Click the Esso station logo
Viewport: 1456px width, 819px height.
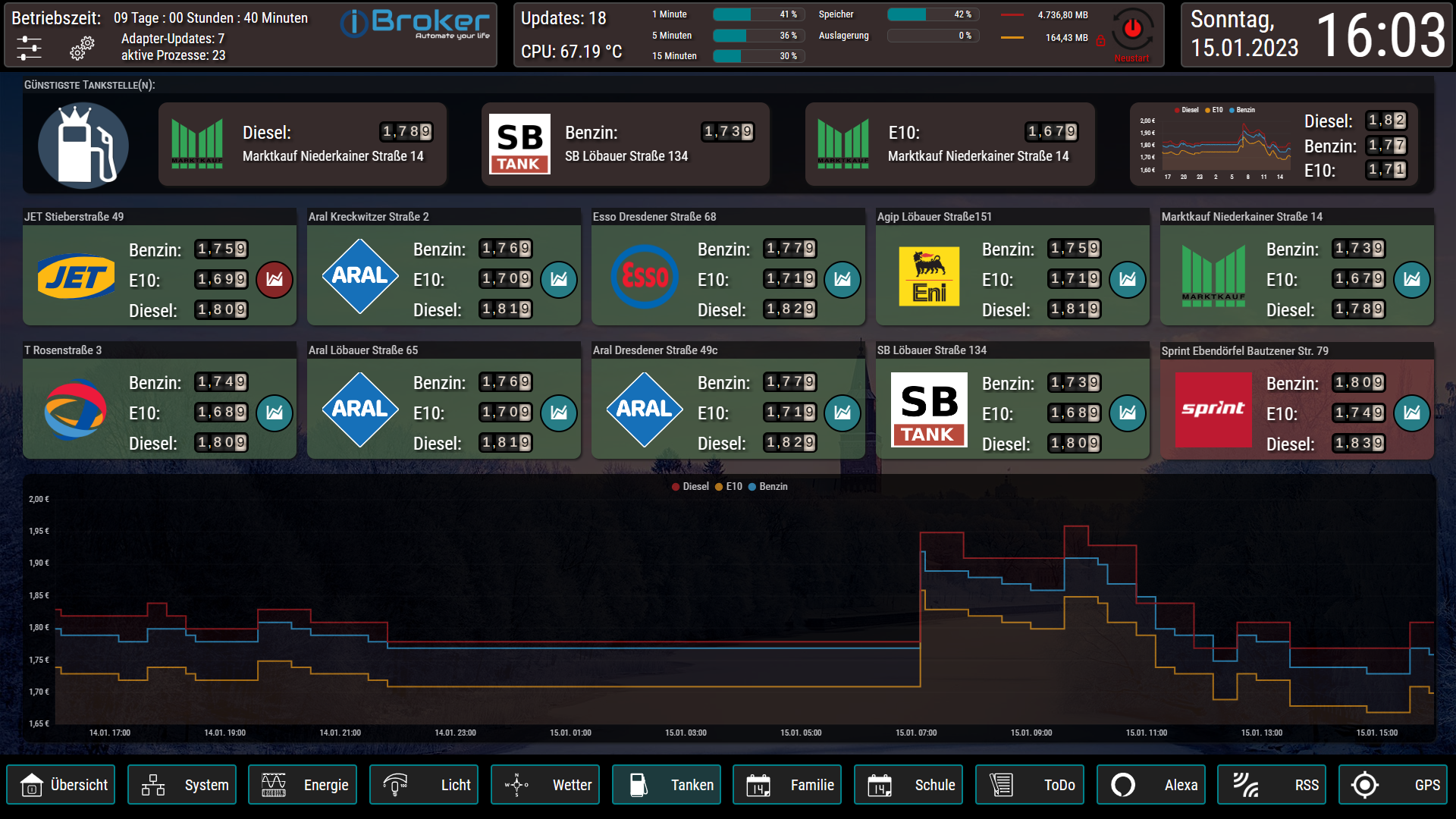pyautogui.click(x=645, y=276)
